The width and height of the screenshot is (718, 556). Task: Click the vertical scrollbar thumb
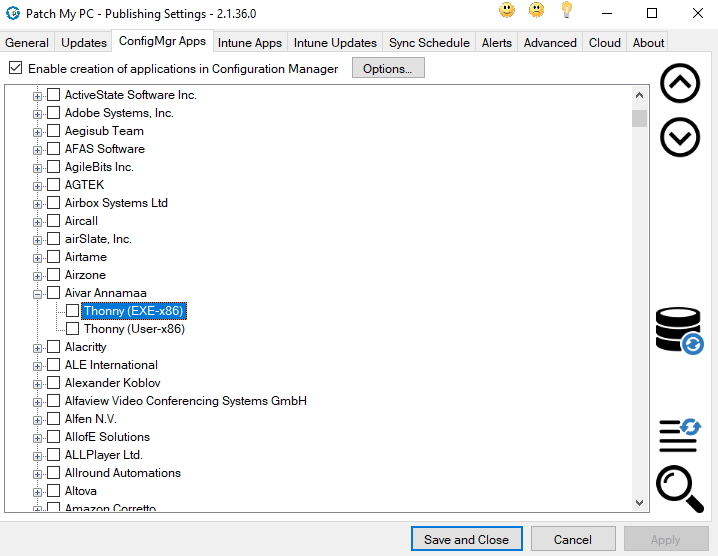(x=639, y=119)
